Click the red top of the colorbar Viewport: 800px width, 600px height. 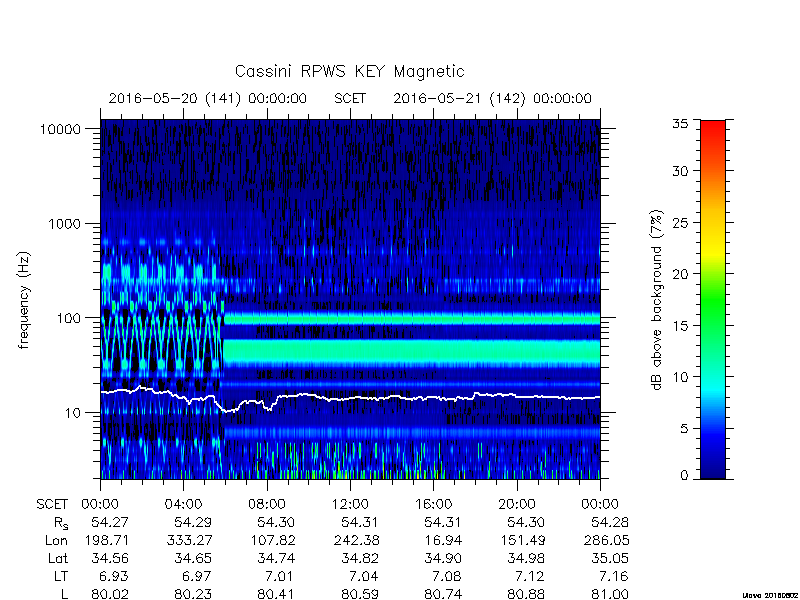(x=713, y=130)
